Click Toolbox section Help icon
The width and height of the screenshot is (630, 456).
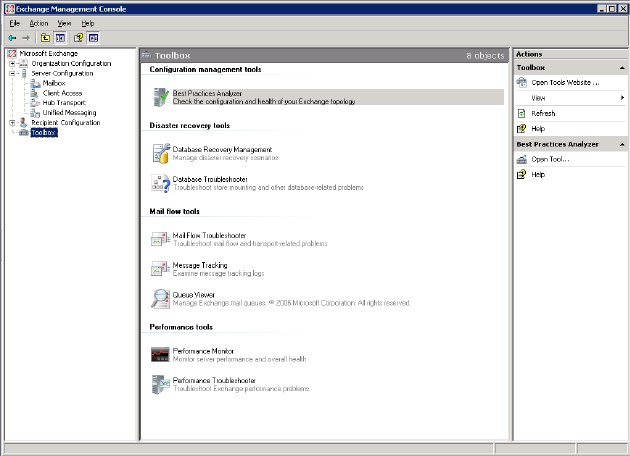tap(522, 129)
